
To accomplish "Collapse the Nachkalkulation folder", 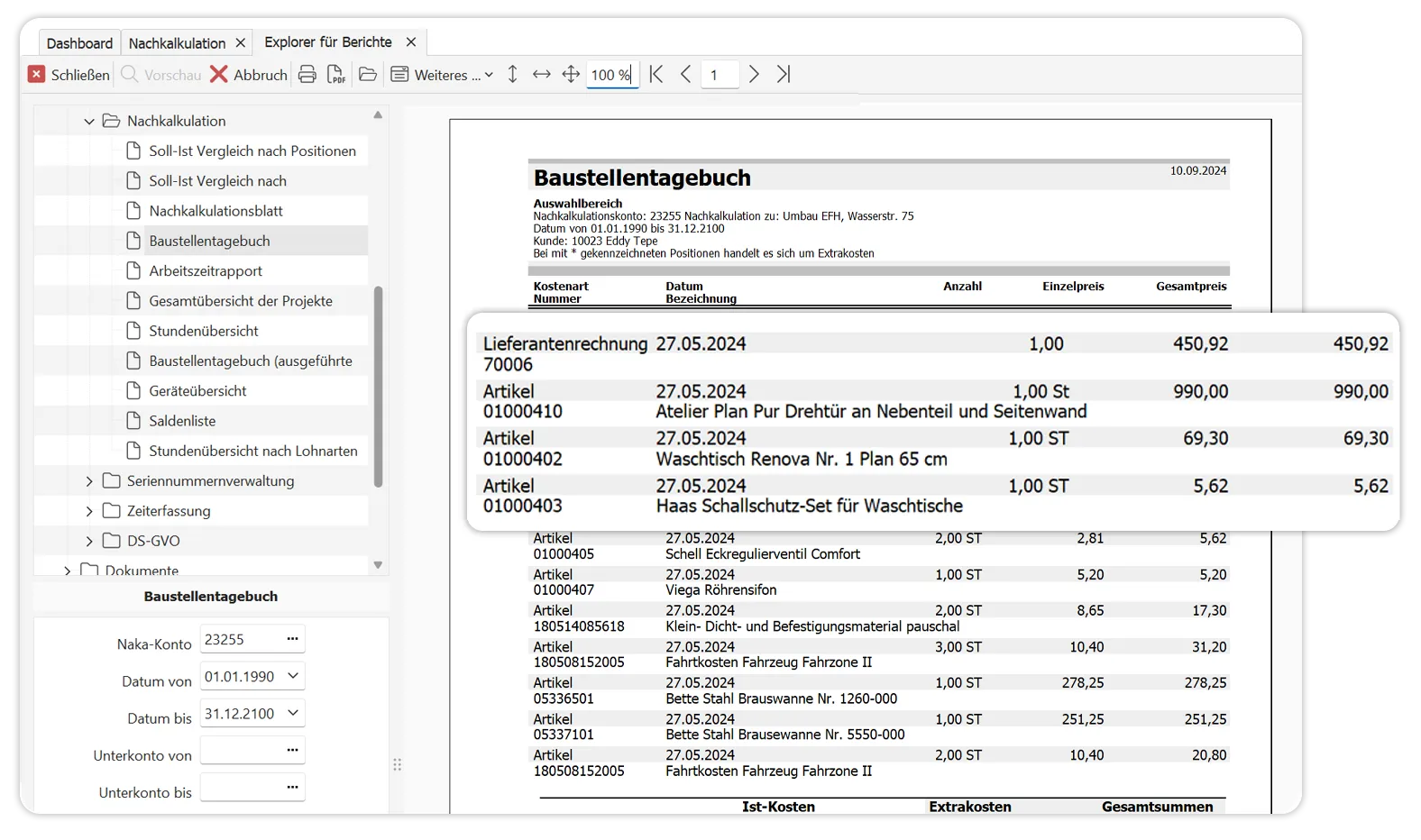I will 89,121.
